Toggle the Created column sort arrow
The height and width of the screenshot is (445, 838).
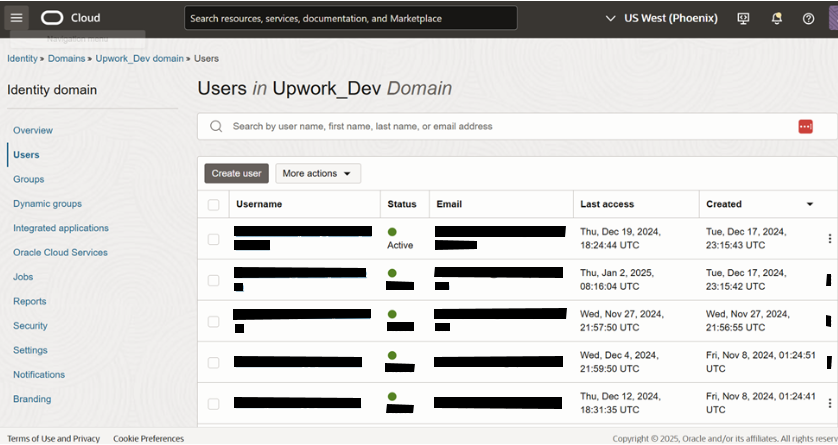click(810, 204)
